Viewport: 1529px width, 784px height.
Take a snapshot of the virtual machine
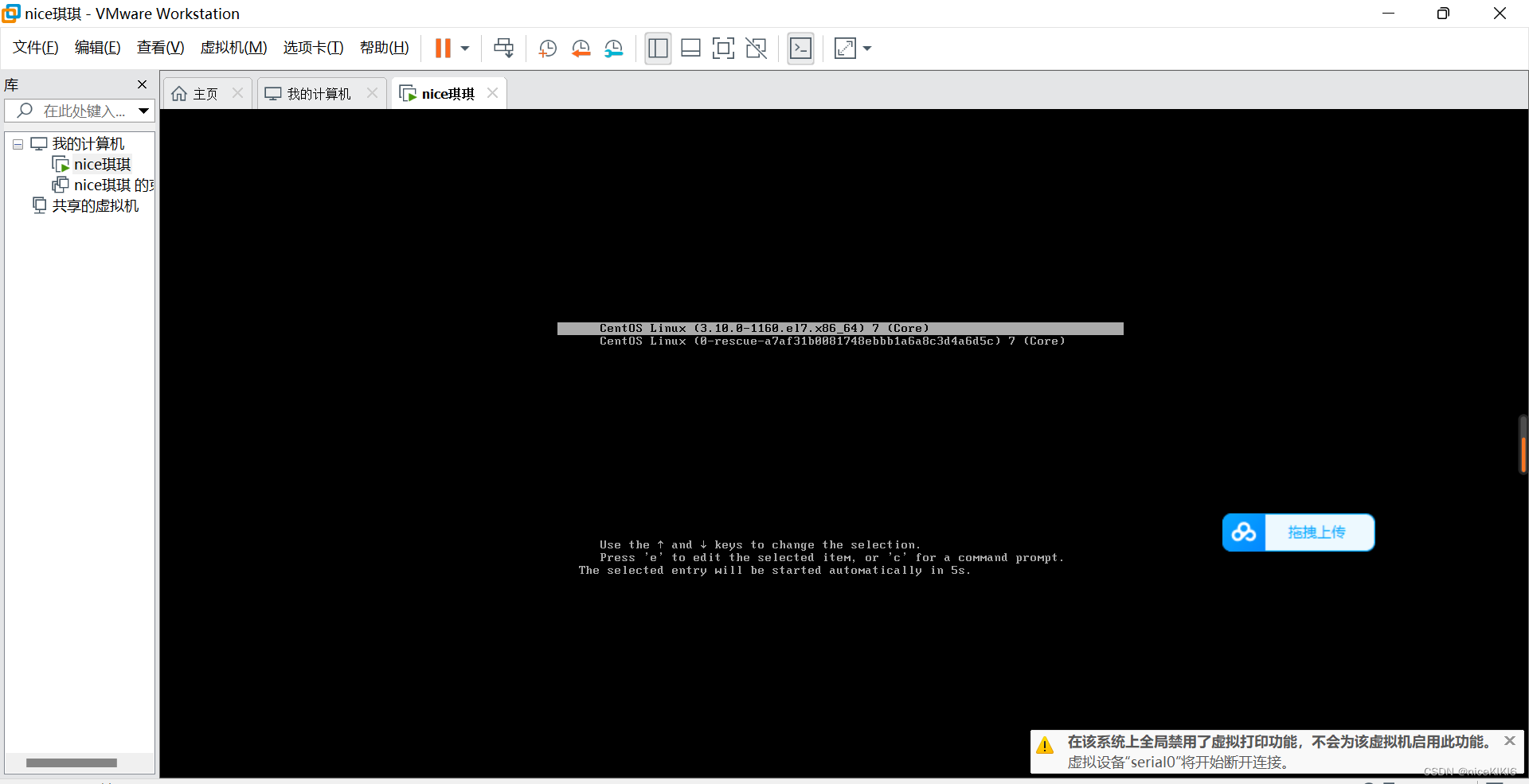tap(547, 48)
